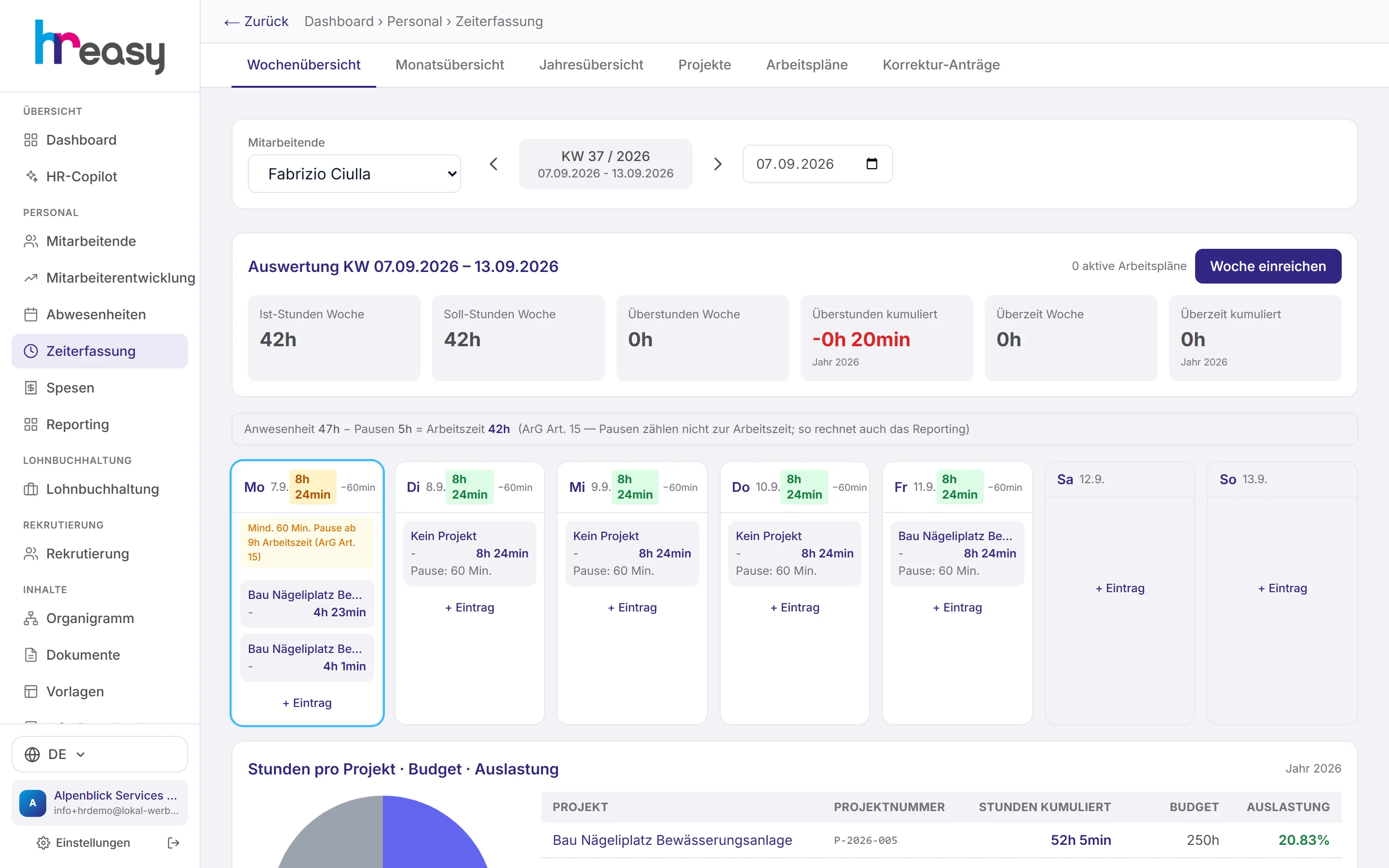Add an entry for Saturday 12.9.
This screenshot has height=868, width=1389.
[x=1120, y=588]
